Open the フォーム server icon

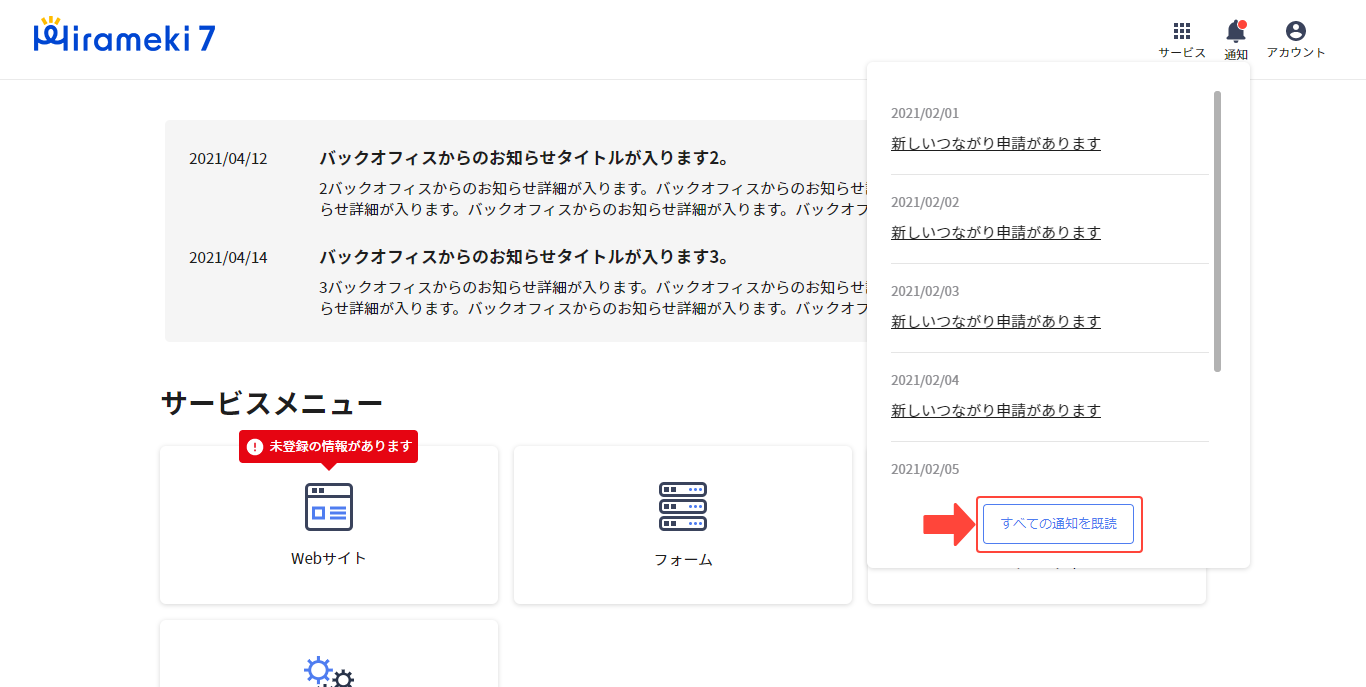tap(683, 507)
